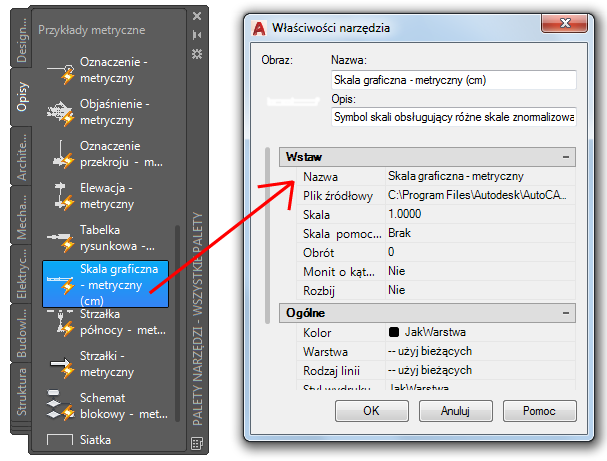Select the Oznaczenie - metryczny tool icon
Screen dimensions: 607x461
tap(61, 72)
